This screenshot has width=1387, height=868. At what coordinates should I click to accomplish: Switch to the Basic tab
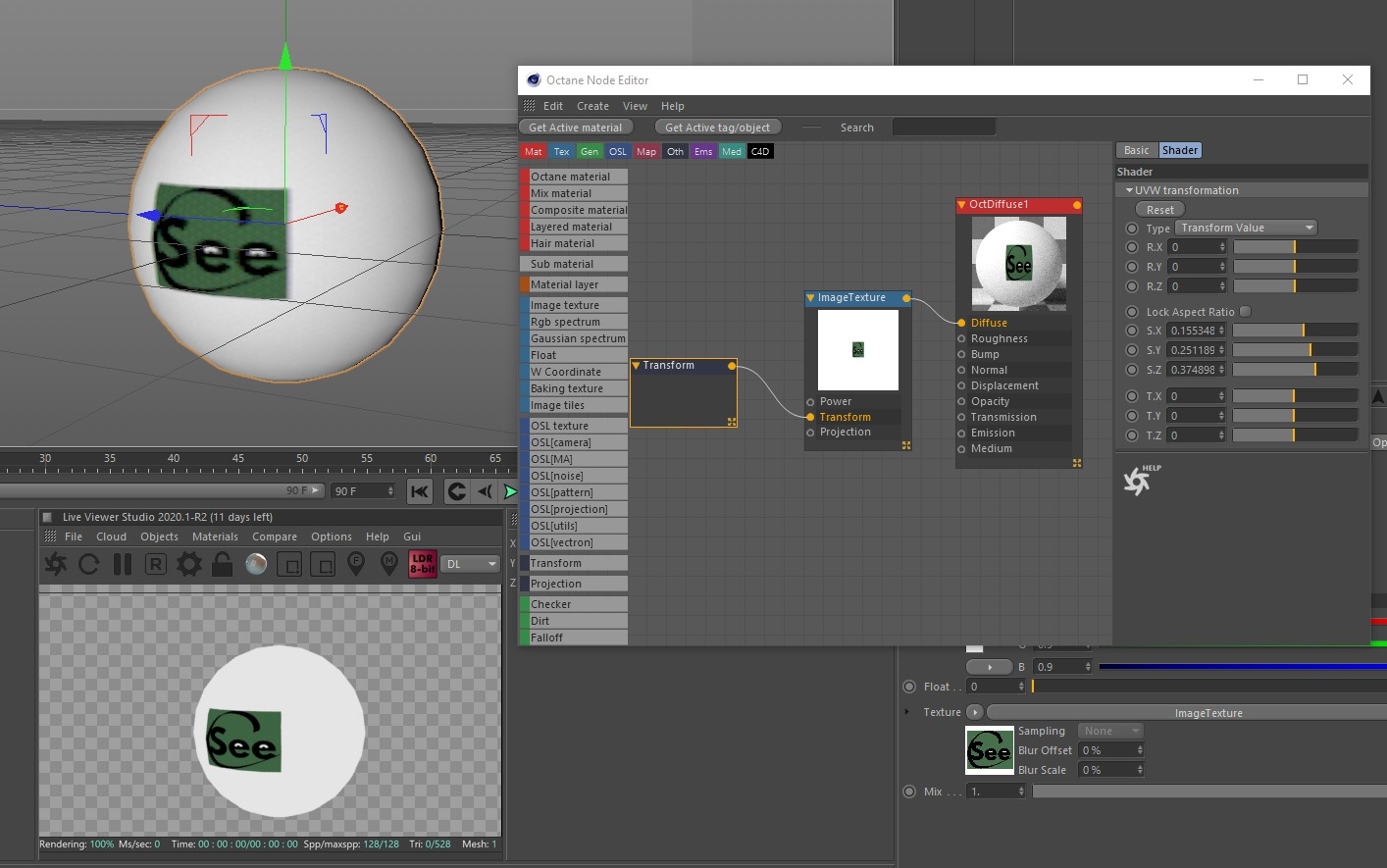(x=1136, y=150)
